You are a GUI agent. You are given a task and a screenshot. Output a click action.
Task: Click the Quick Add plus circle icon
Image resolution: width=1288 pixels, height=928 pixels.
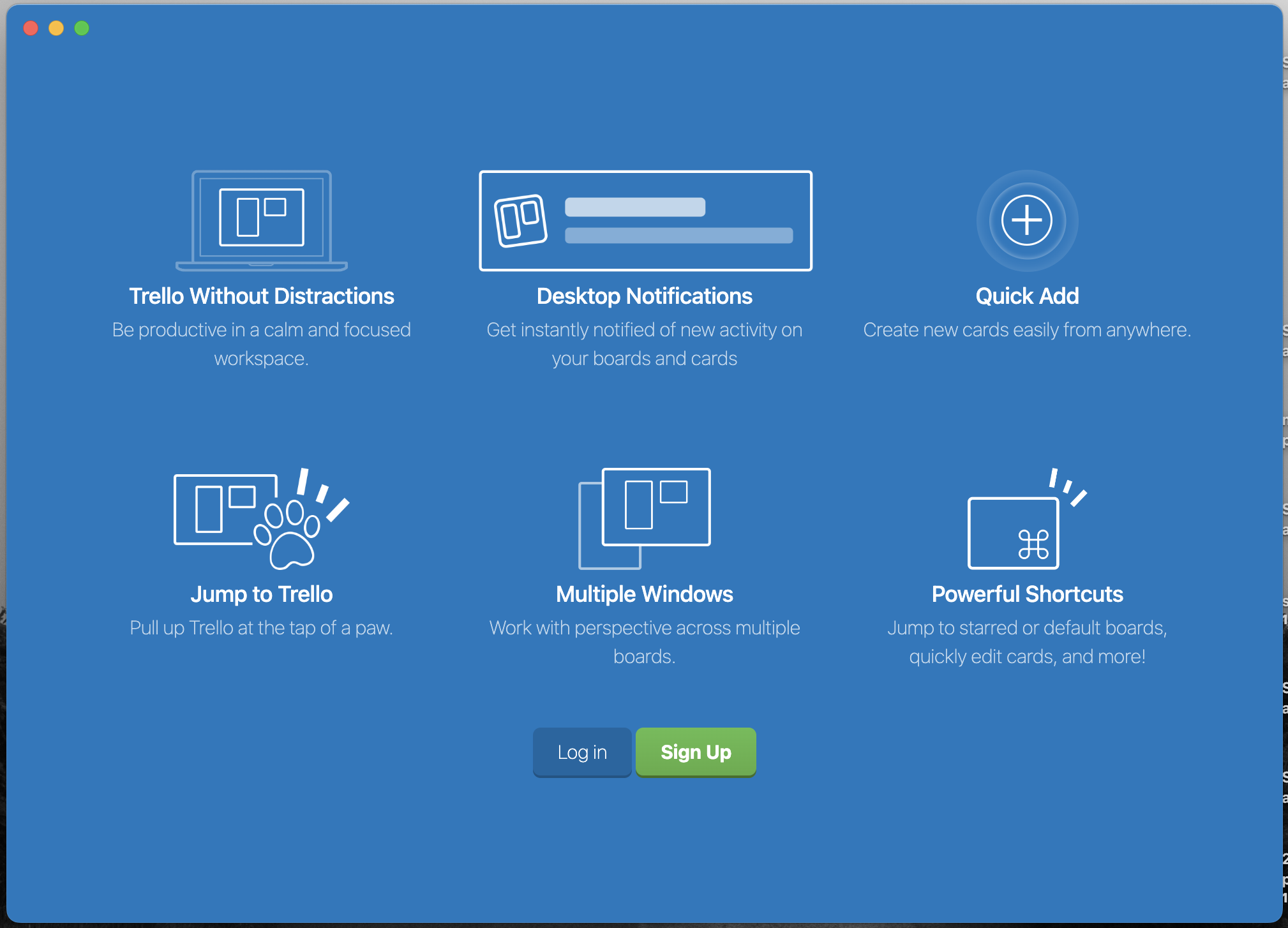(x=1027, y=220)
